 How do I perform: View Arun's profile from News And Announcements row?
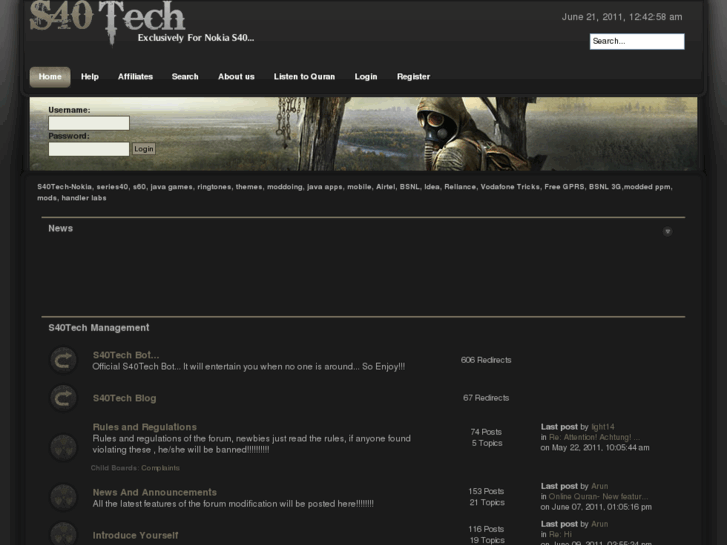point(599,487)
